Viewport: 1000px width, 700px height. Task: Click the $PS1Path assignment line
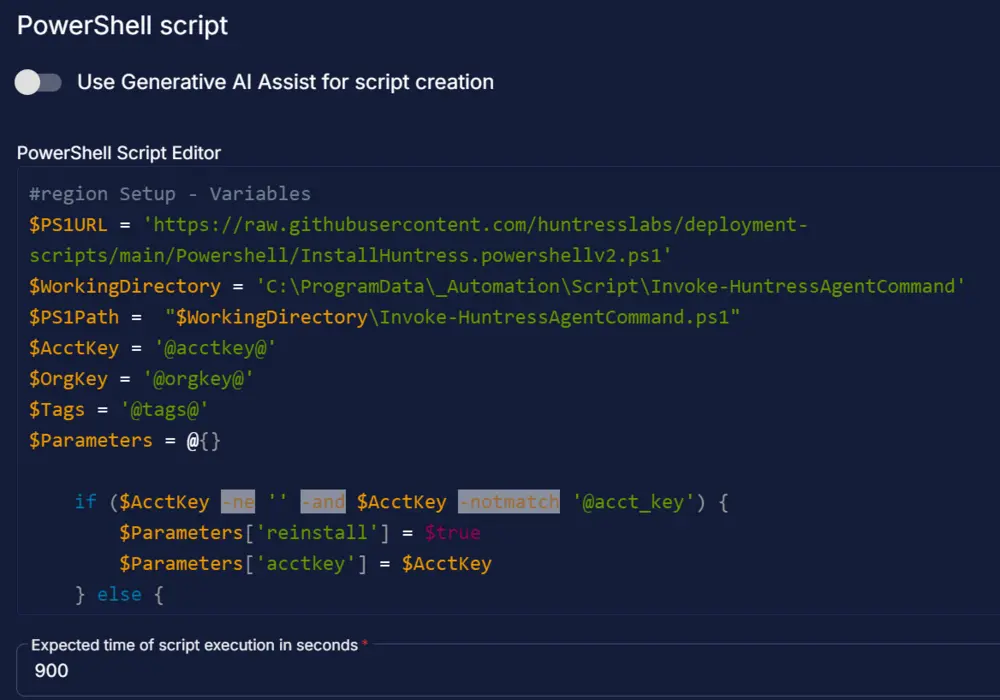385,317
